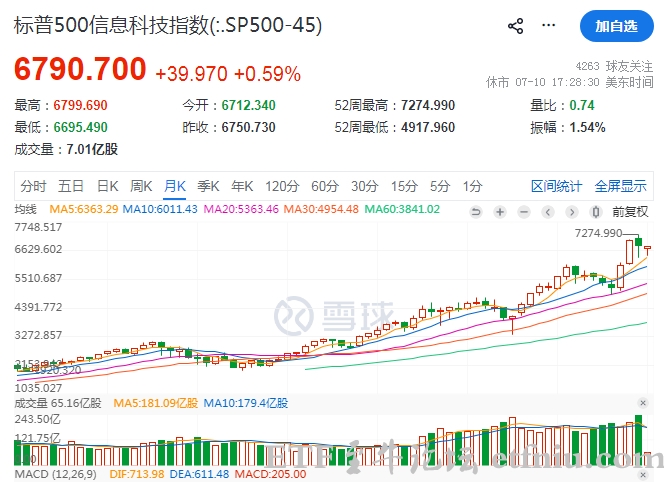Click the candlestick style icon
Screen dimensions: 669x482
tap(596, 212)
